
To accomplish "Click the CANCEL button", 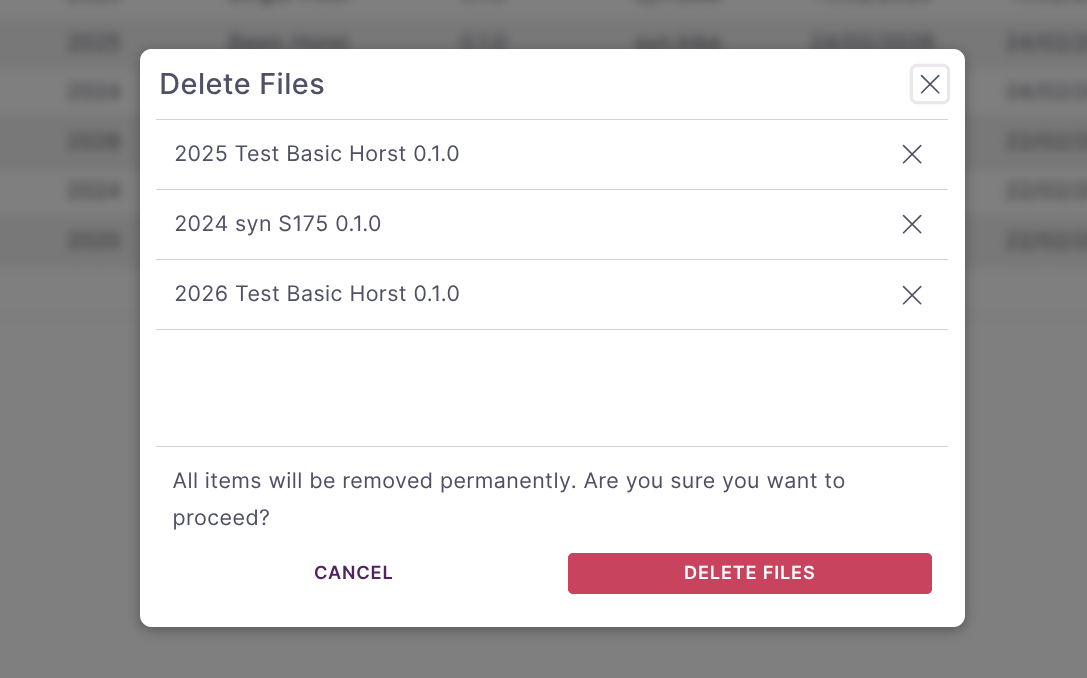I will click(353, 572).
